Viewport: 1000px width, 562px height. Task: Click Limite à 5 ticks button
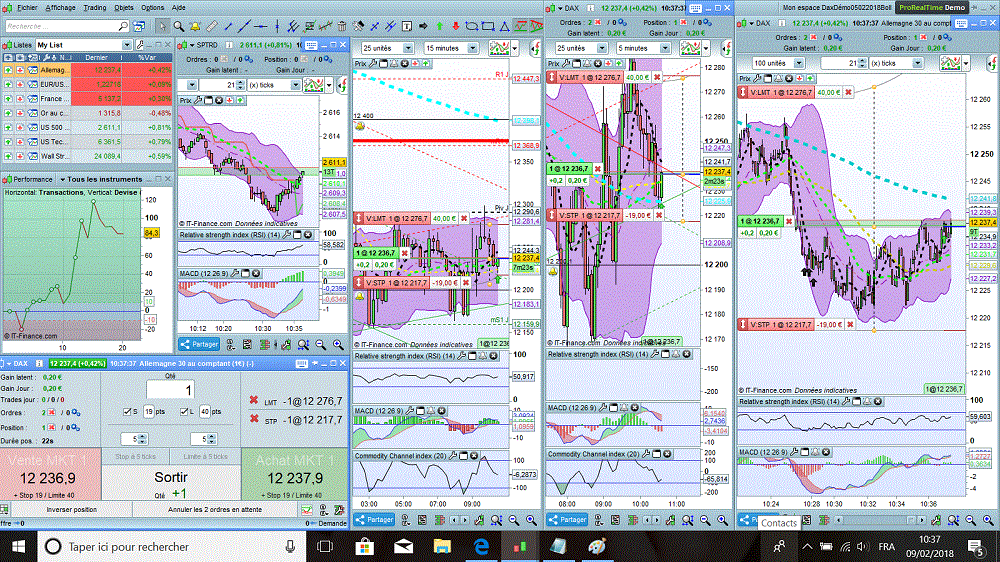pos(205,457)
